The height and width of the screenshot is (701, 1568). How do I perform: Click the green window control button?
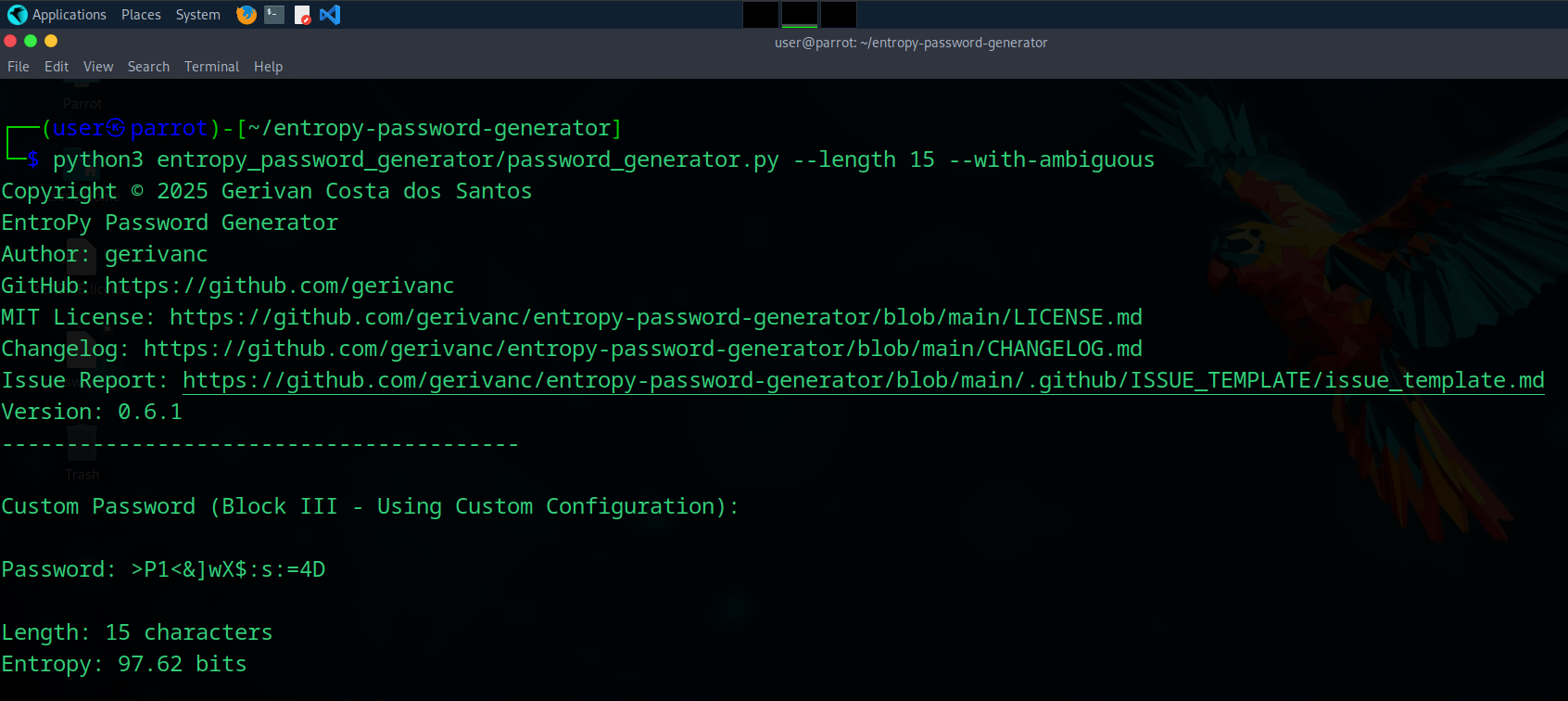(x=31, y=41)
